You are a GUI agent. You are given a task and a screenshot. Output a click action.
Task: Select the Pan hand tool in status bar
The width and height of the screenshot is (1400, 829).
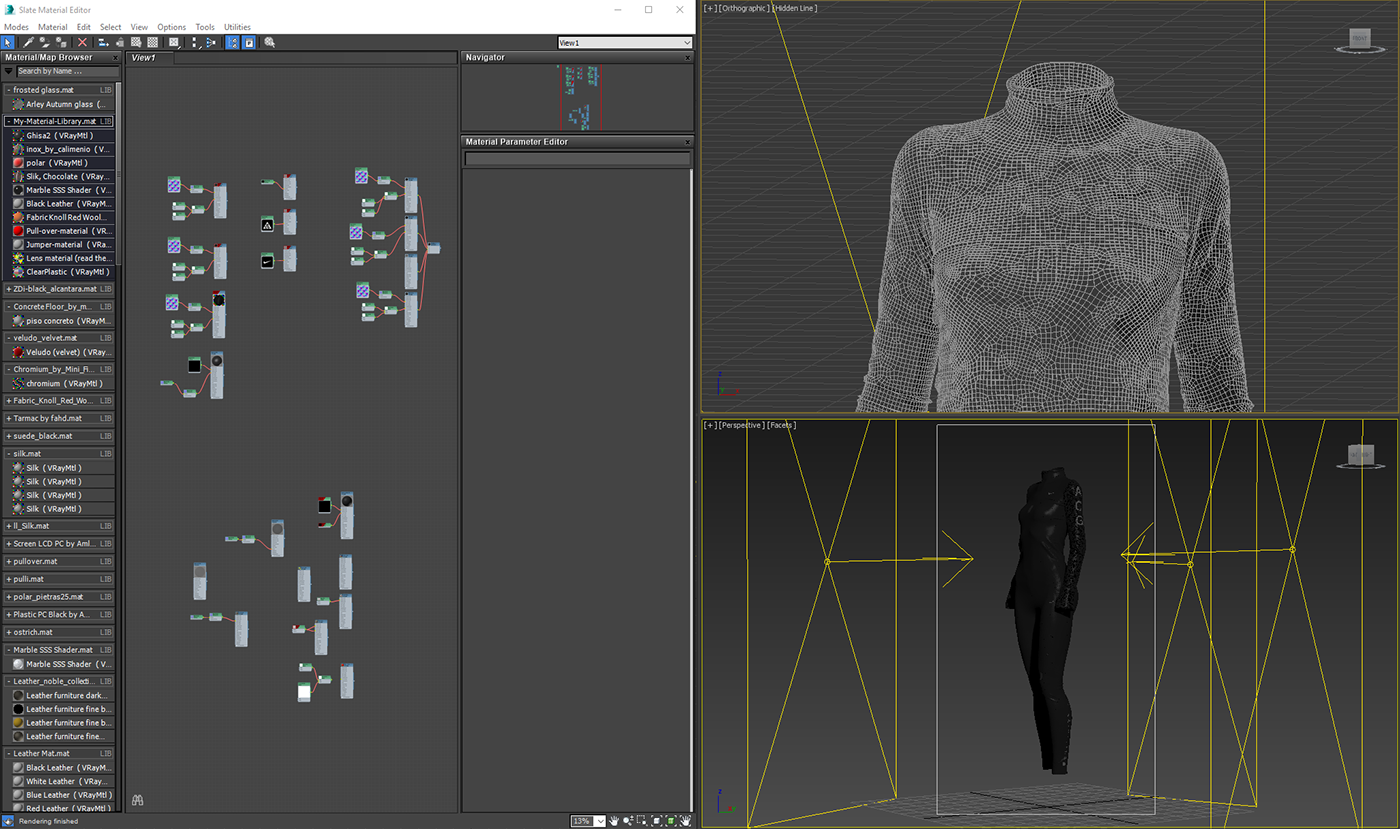click(x=614, y=821)
